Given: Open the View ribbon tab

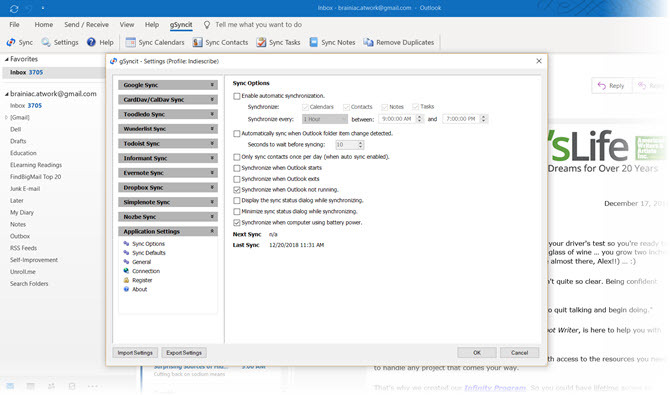Looking at the screenshot, I should pyautogui.click(x=126, y=25).
